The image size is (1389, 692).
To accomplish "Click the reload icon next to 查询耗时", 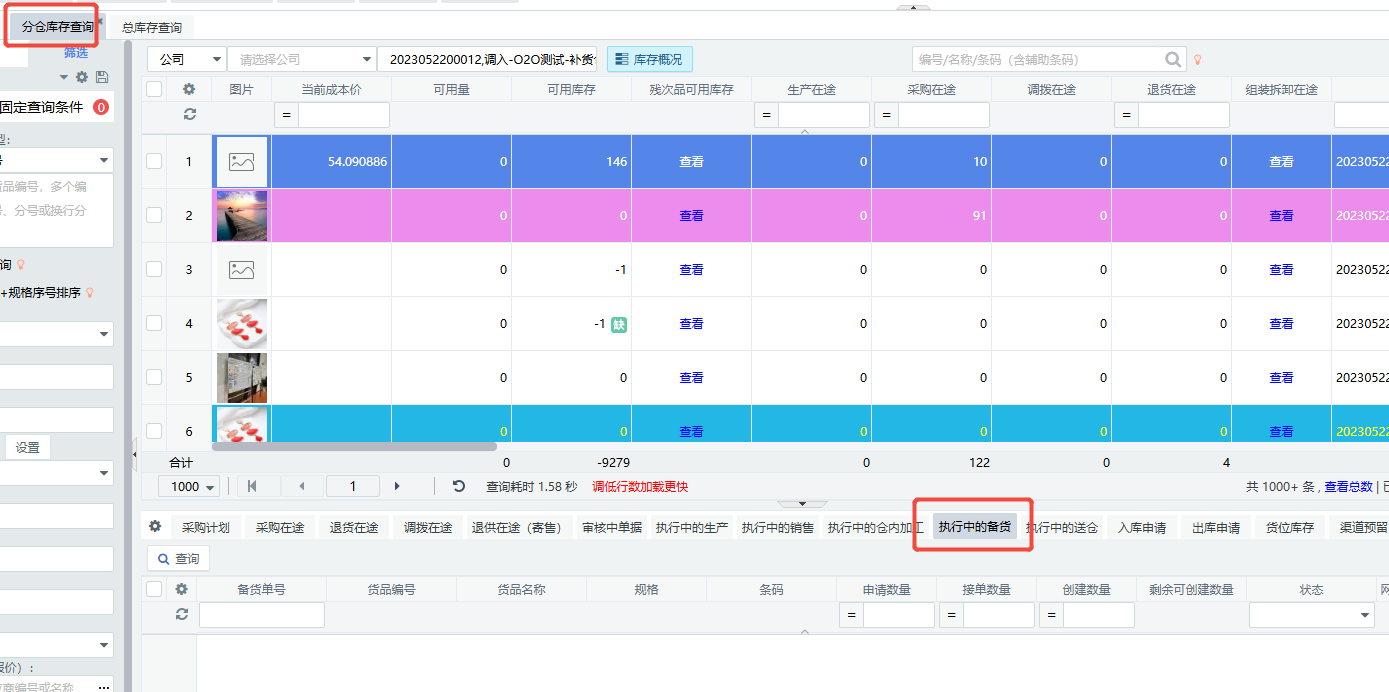I will [x=459, y=486].
